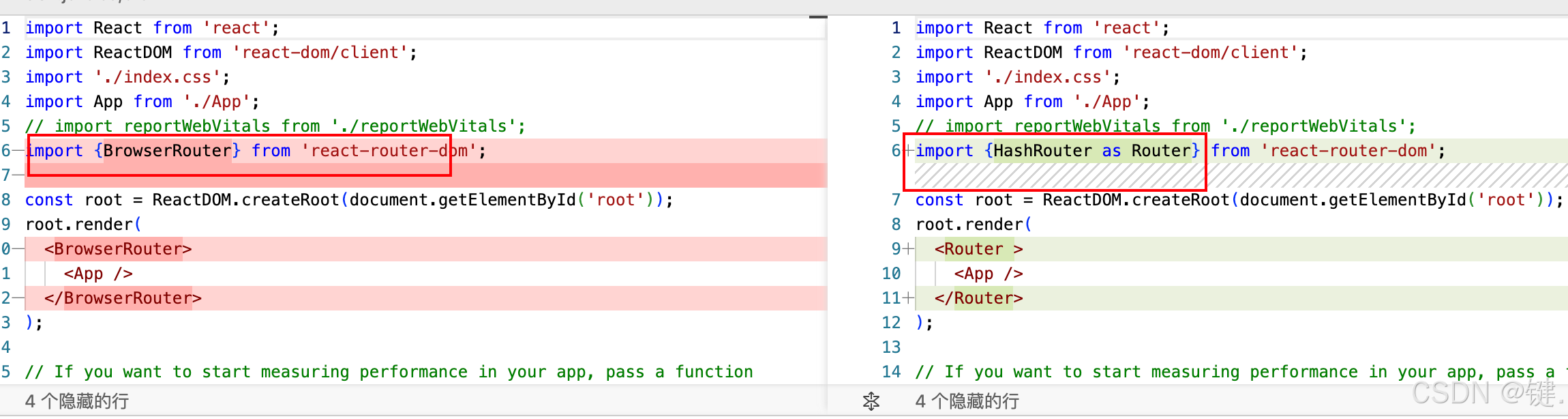Click "<App />" beside line number 10
This screenshot has width=1568, height=419.
989,274
